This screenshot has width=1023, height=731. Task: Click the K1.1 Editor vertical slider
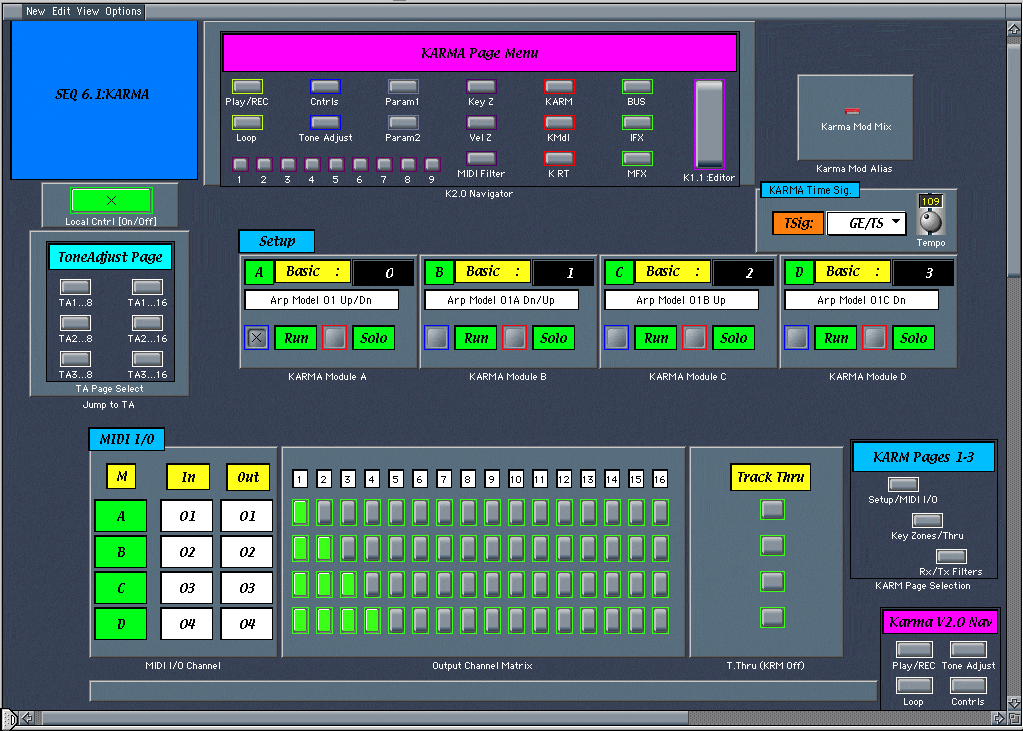[709, 124]
